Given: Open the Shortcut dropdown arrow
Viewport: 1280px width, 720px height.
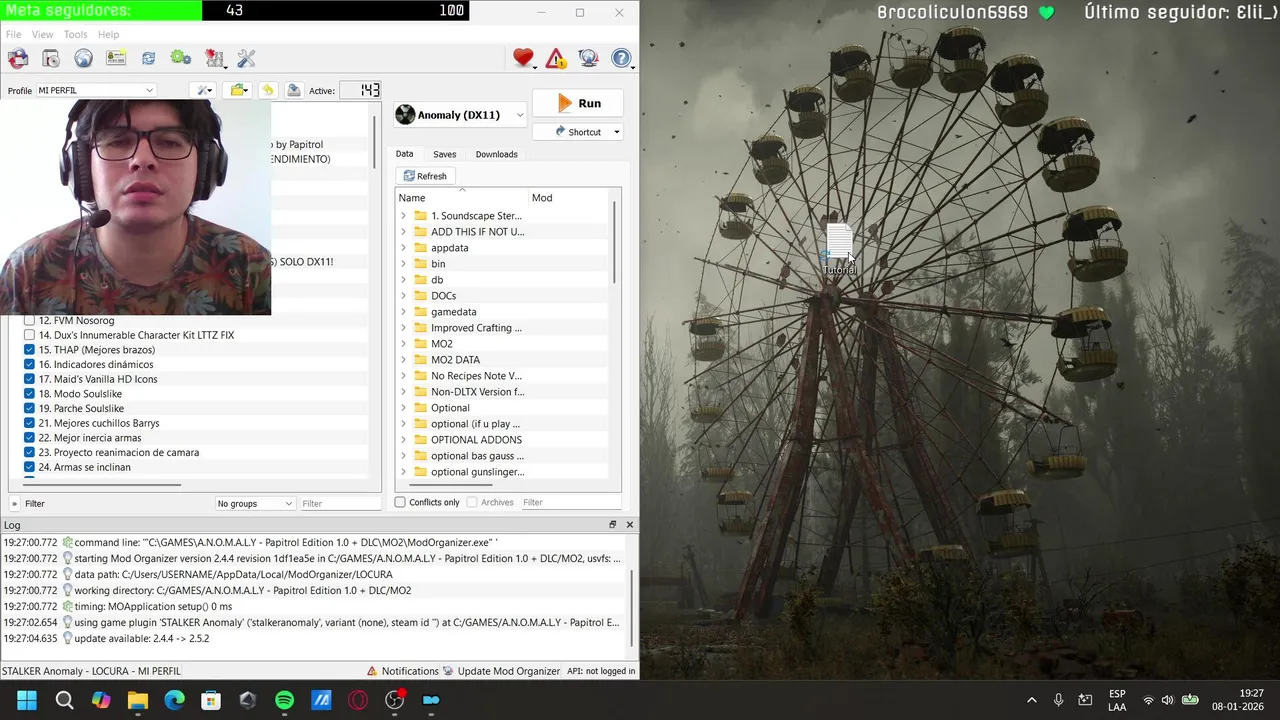Looking at the screenshot, I should coord(616,132).
